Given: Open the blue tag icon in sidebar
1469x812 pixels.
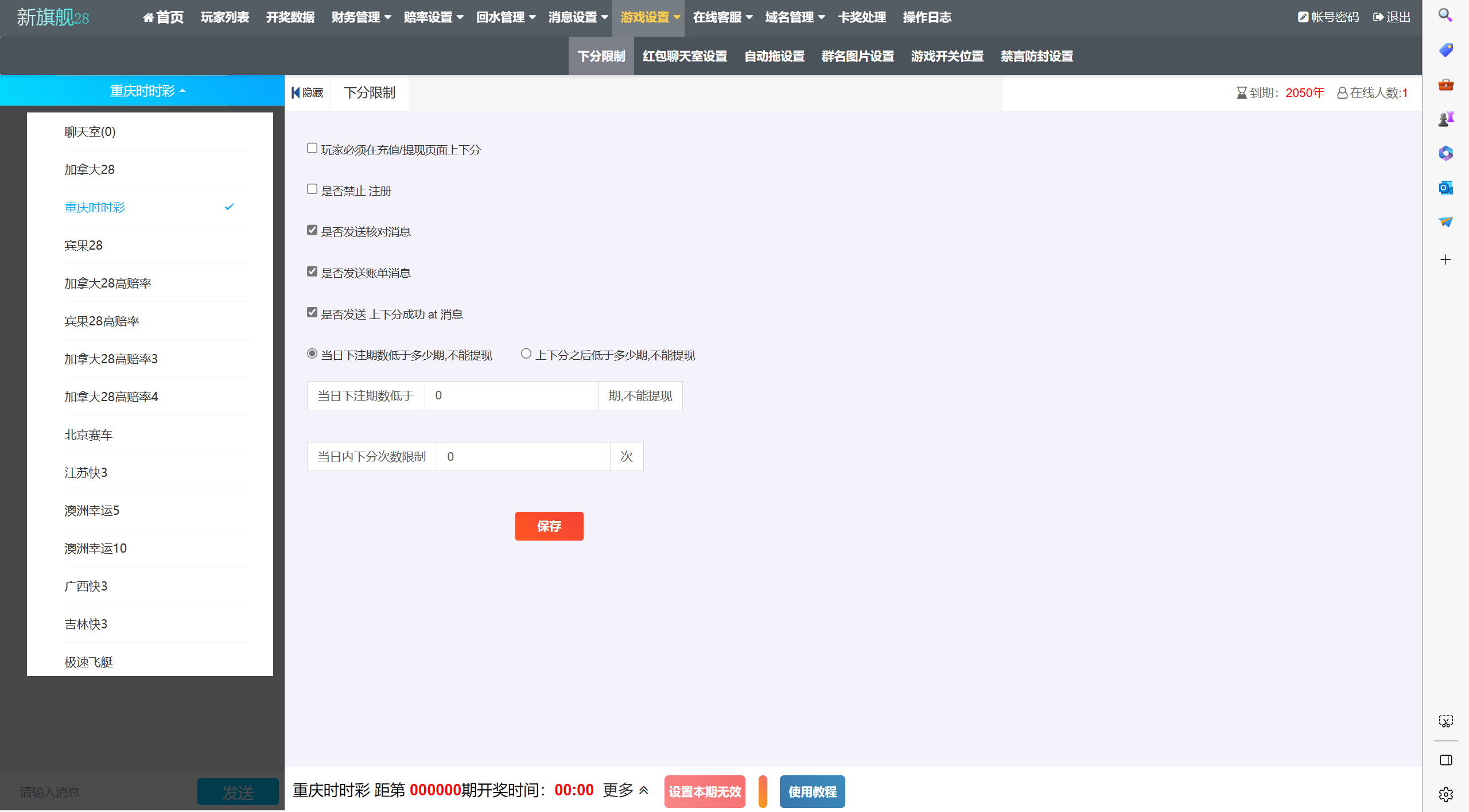Looking at the screenshot, I should pyautogui.click(x=1445, y=50).
